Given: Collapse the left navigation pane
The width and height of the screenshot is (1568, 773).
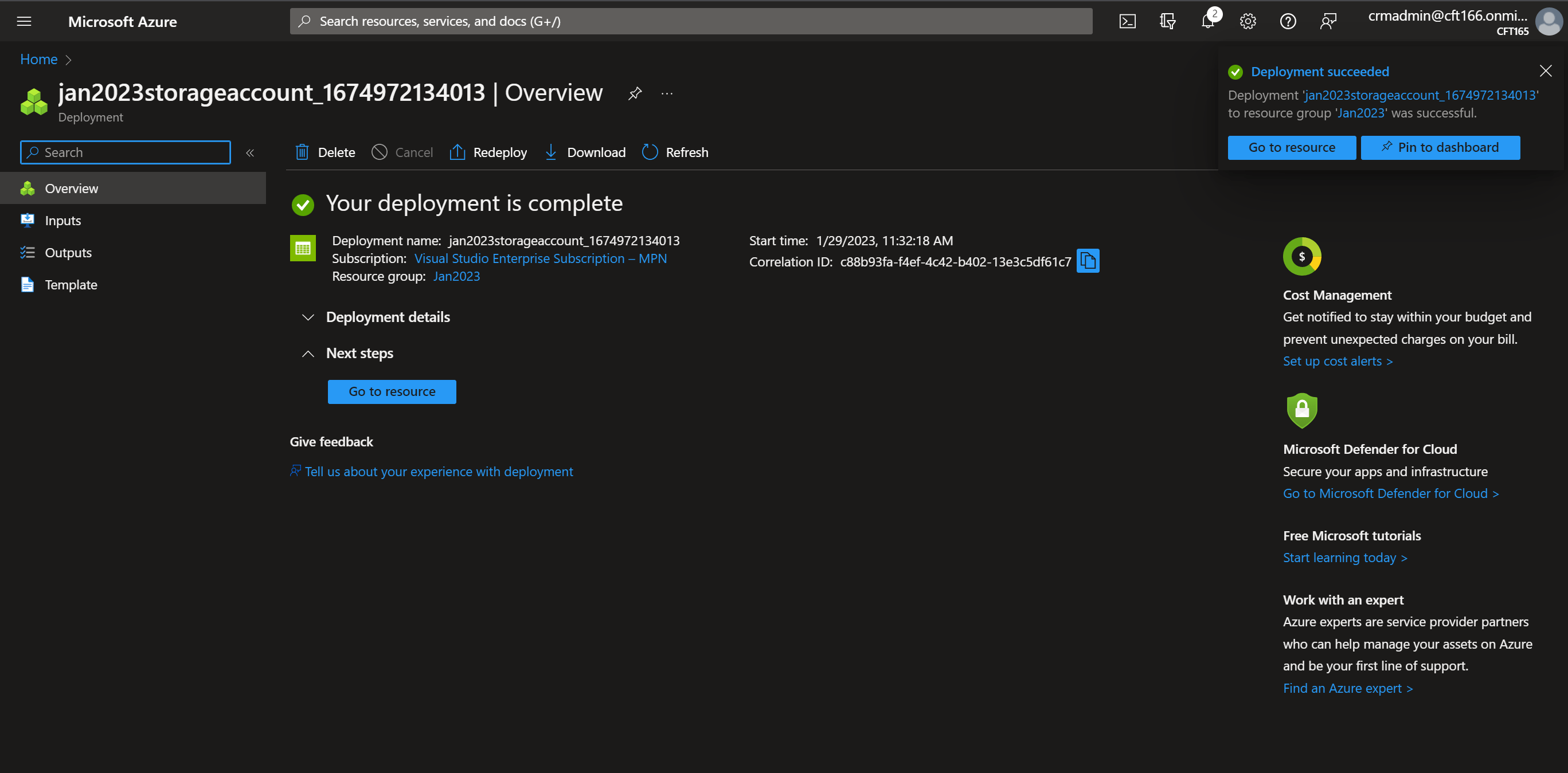Looking at the screenshot, I should pyautogui.click(x=249, y=152).
